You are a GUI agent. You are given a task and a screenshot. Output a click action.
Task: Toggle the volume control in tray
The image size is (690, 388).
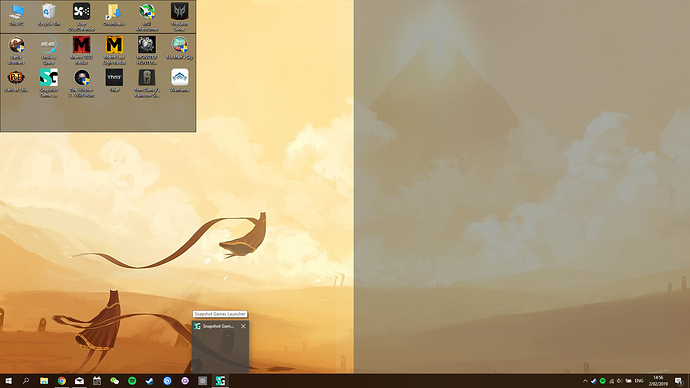pos(620,381)
